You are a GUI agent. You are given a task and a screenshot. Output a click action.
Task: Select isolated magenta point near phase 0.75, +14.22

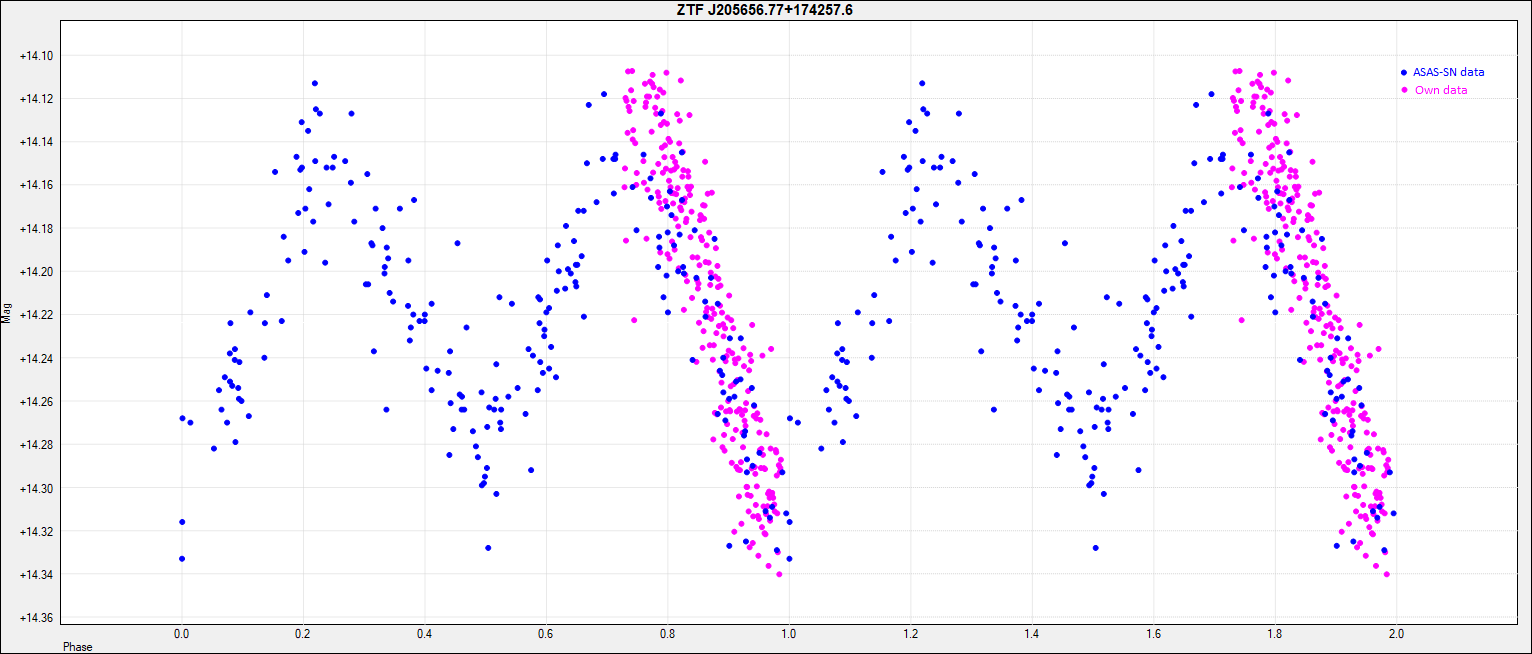[x=634, y=320]
